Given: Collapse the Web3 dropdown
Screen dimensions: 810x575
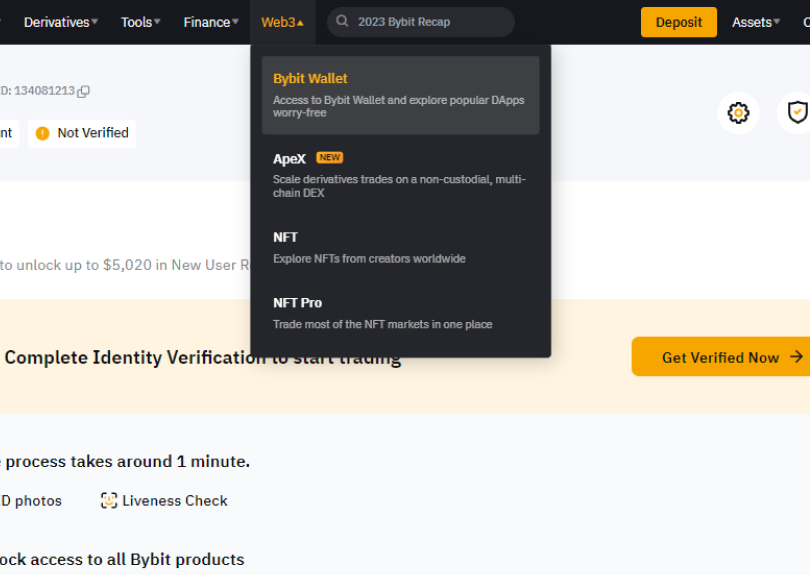Looking at the screenshot, I should pos(283,22).
